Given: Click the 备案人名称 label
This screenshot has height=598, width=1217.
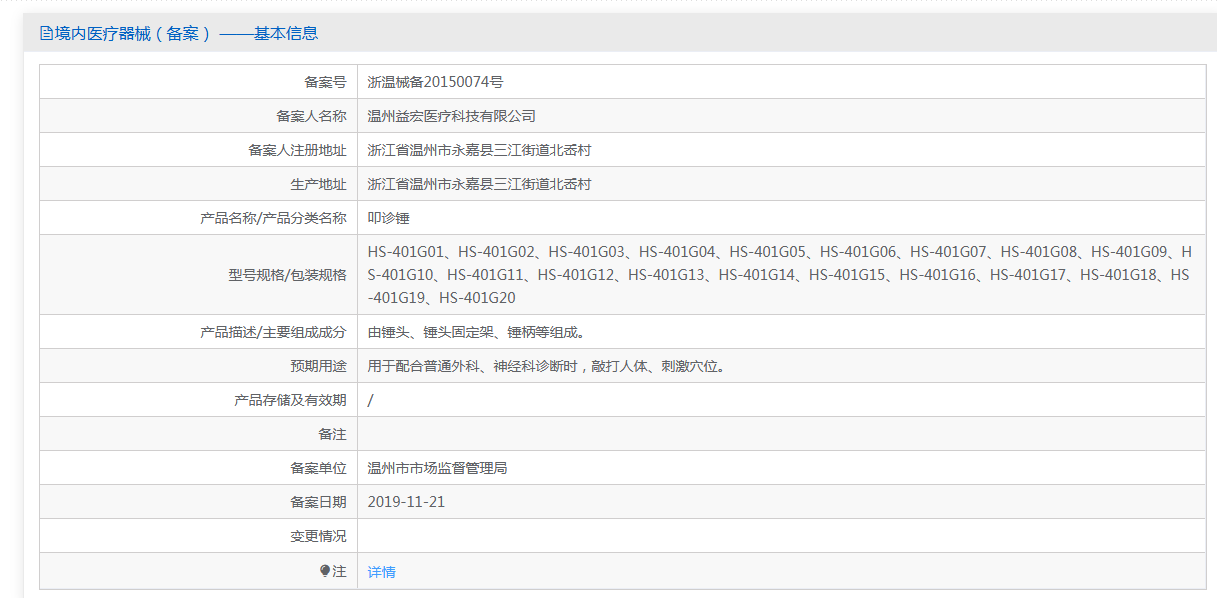Looking at the screenshot, I should (311, 116).
